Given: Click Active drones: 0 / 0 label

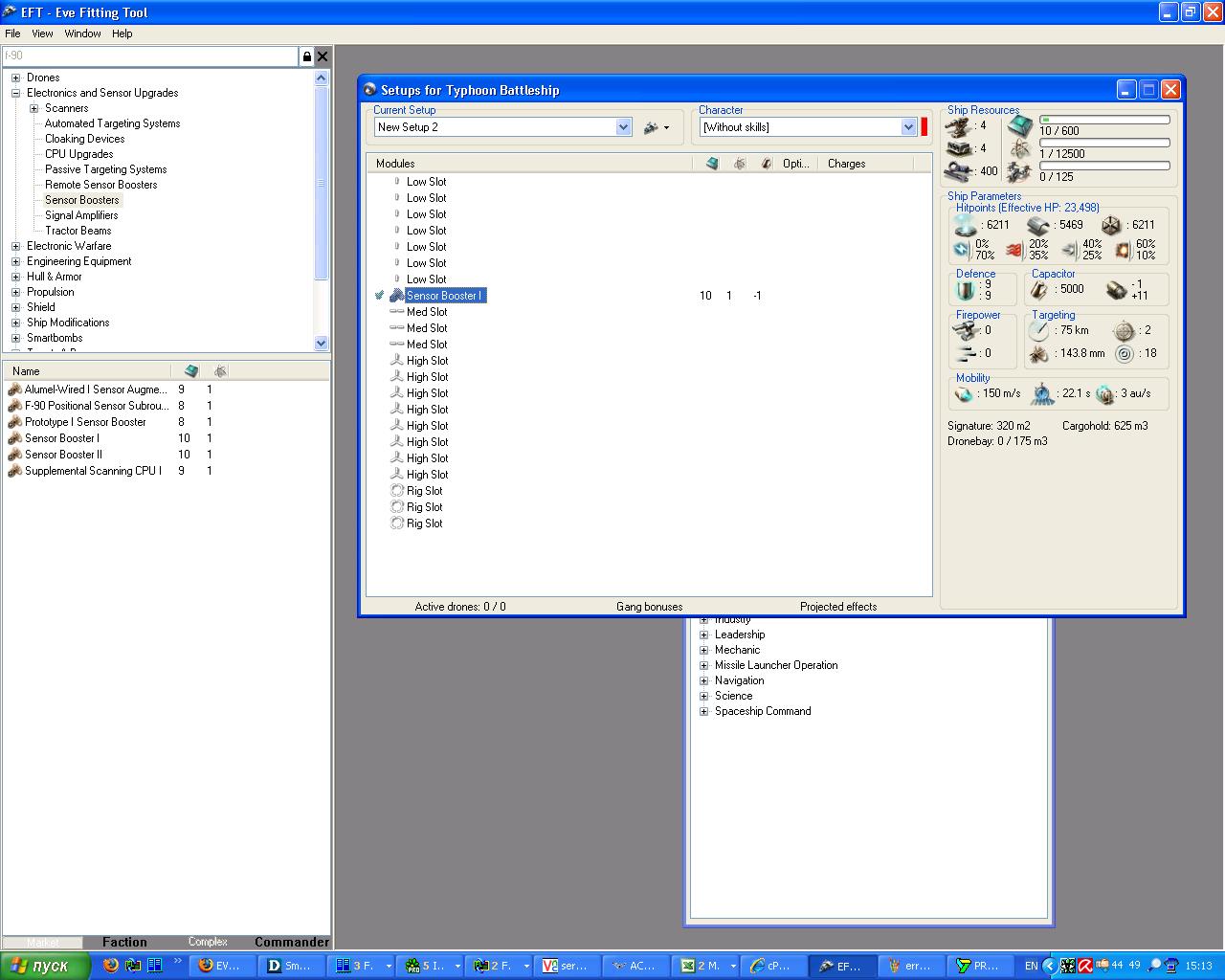Looking at the screenshot, I should coord(460,607).
